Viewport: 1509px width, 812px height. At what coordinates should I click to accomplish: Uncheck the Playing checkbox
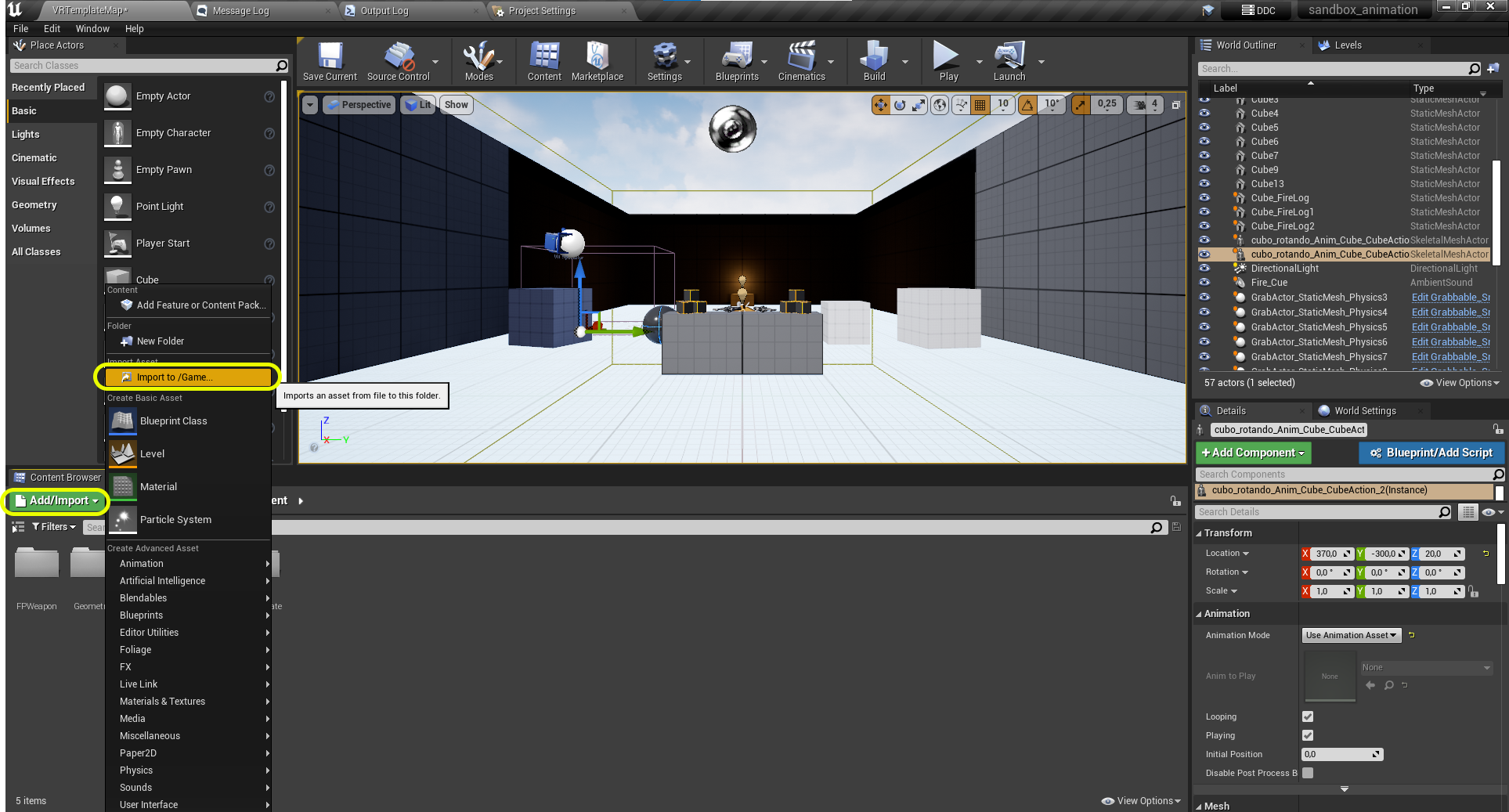pyautogui.click(x=1307, y=735)
